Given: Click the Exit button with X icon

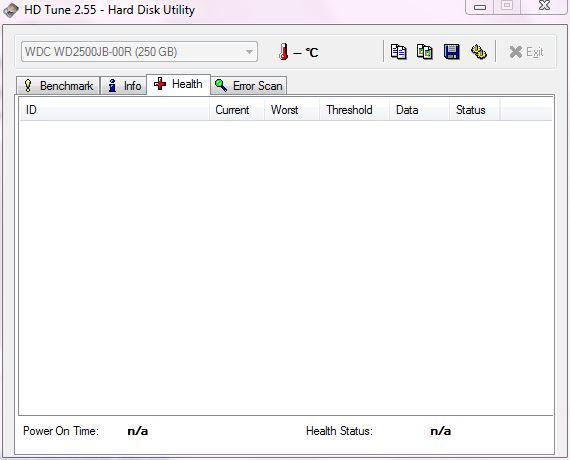Looking at the screenshot, I should (526, 52).
